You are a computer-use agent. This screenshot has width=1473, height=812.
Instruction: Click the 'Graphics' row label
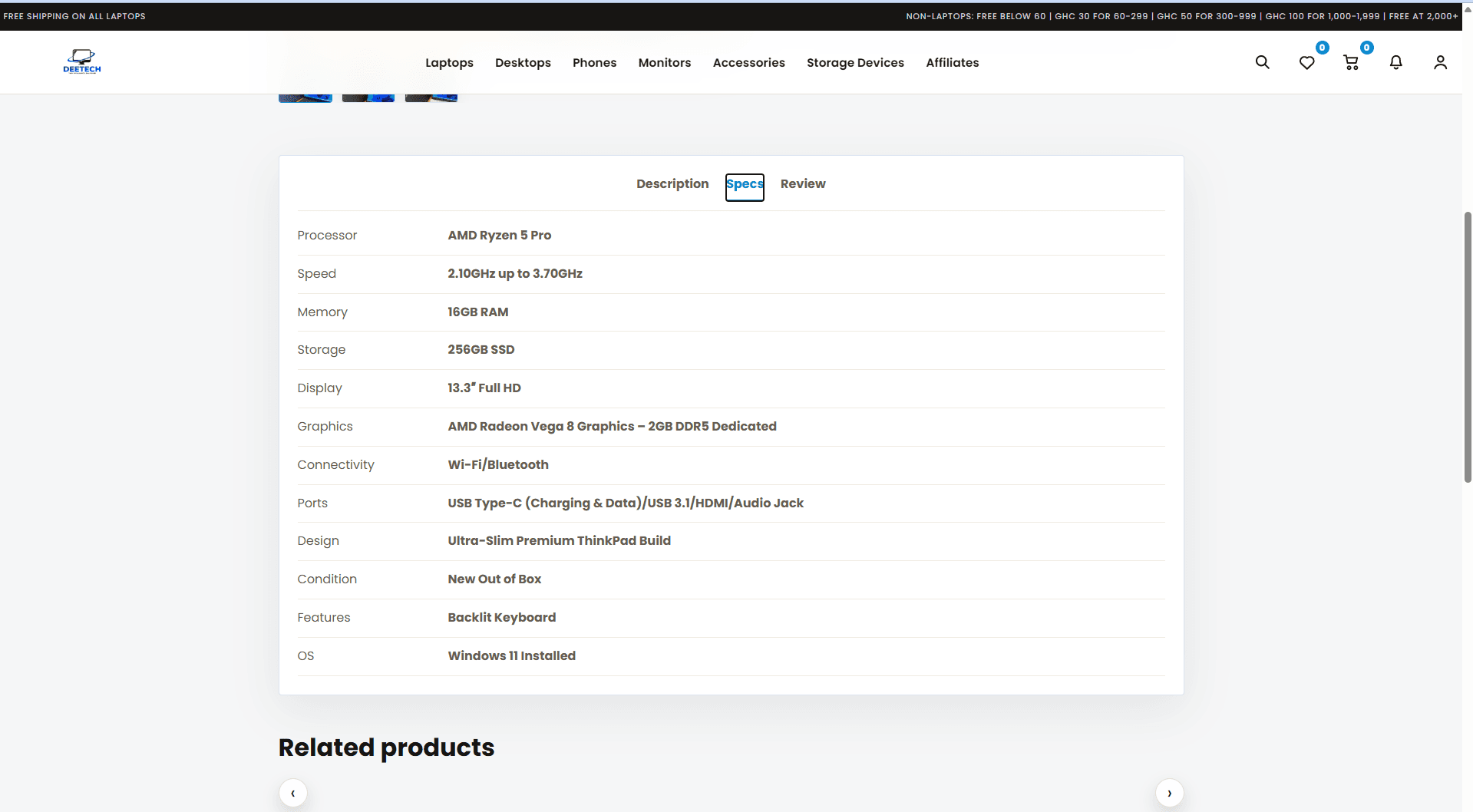coord(325,426)
